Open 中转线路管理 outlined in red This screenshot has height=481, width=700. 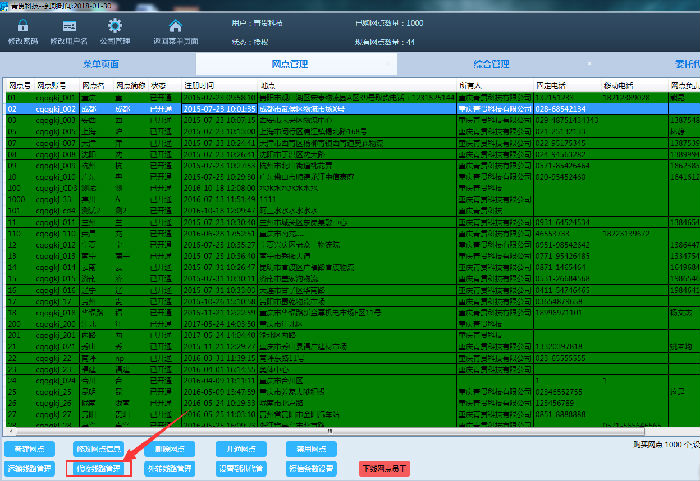coord(99,468)
